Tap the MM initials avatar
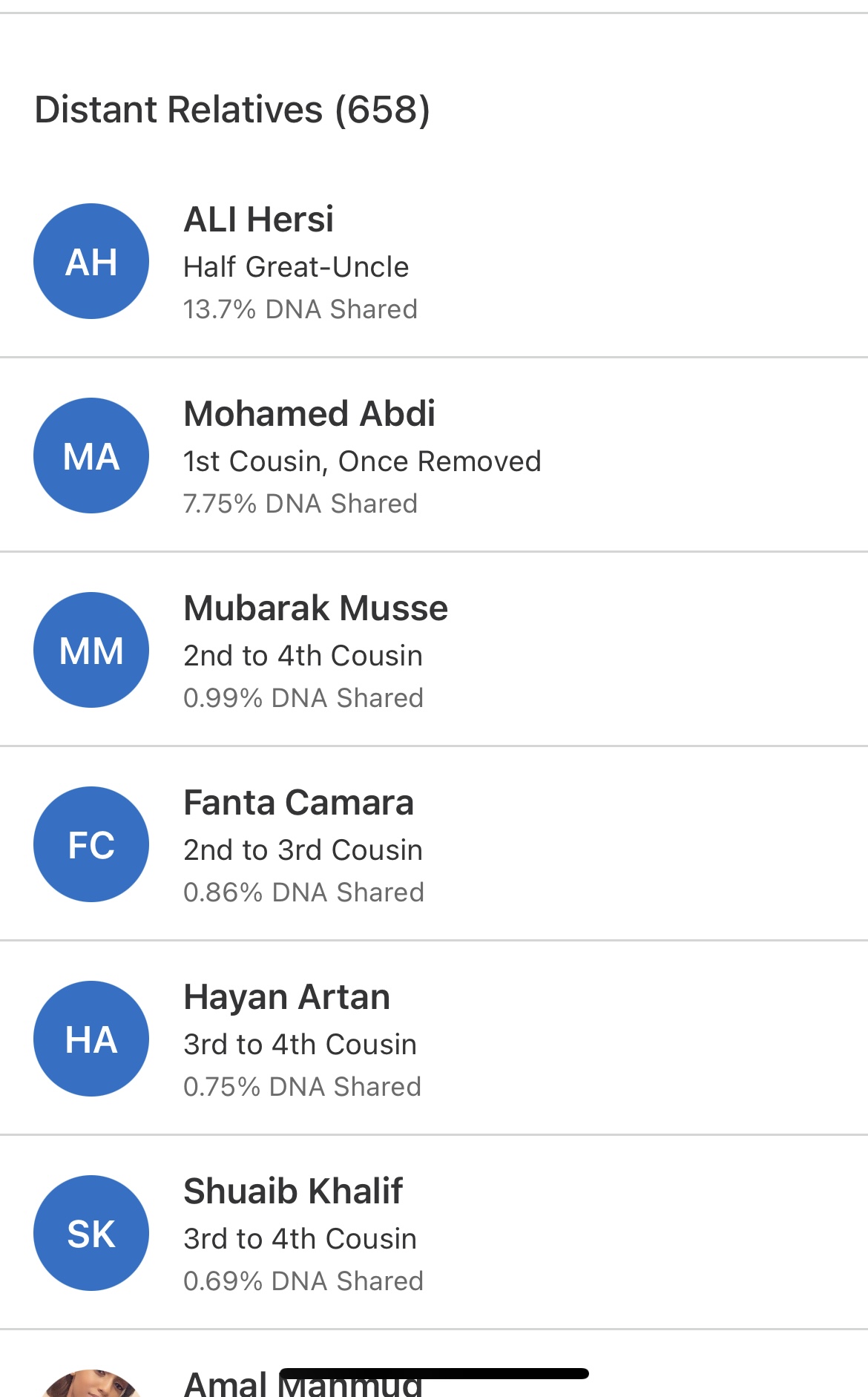The height and width of the screenshot is (1397, 868). pyautogui.click(x=91, y=650)
